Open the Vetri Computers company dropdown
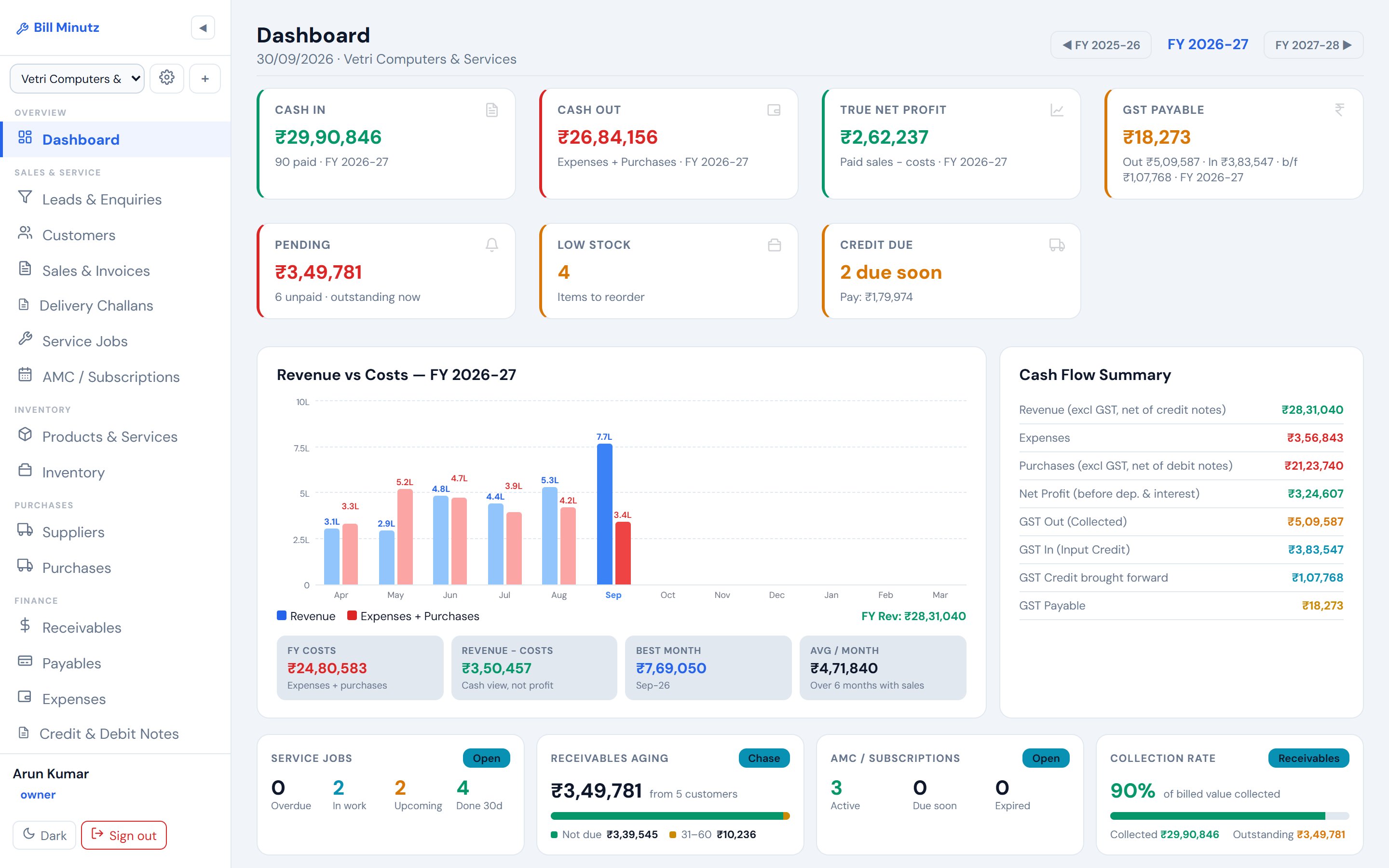This screenshot has height=868, width=1389. pos(77,79)
